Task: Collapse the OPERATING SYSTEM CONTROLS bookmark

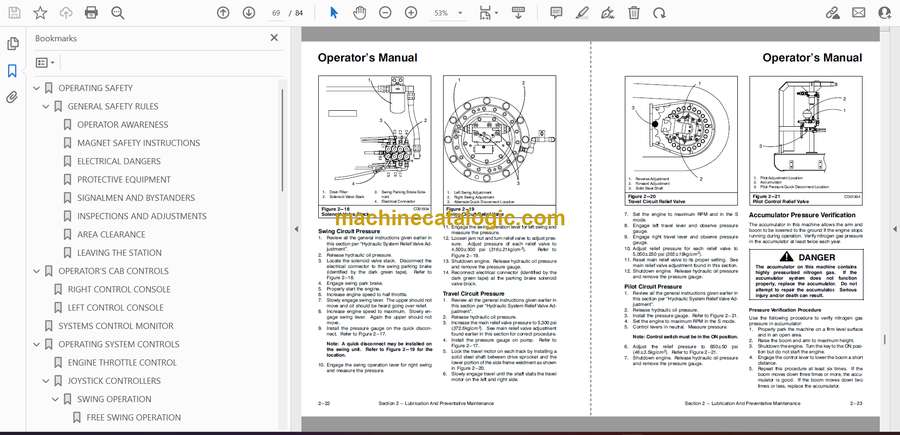Action: click(x=37, y=344)
